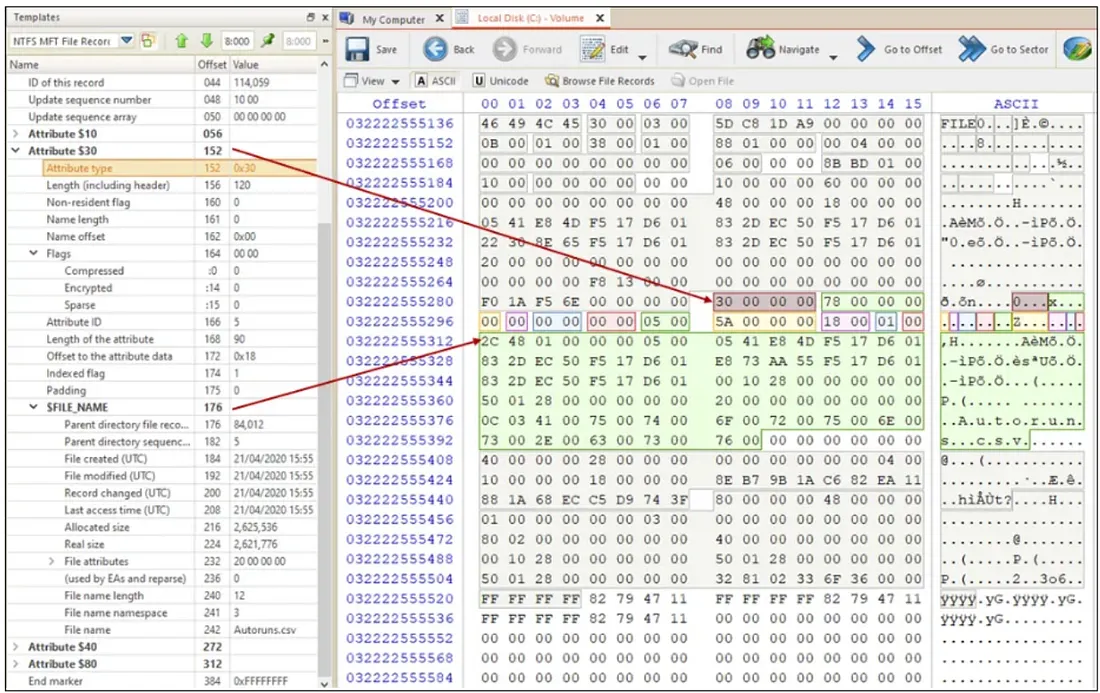Click the green pin icon in Templates
1100x693 pixels.
click(x=268, y=41)
